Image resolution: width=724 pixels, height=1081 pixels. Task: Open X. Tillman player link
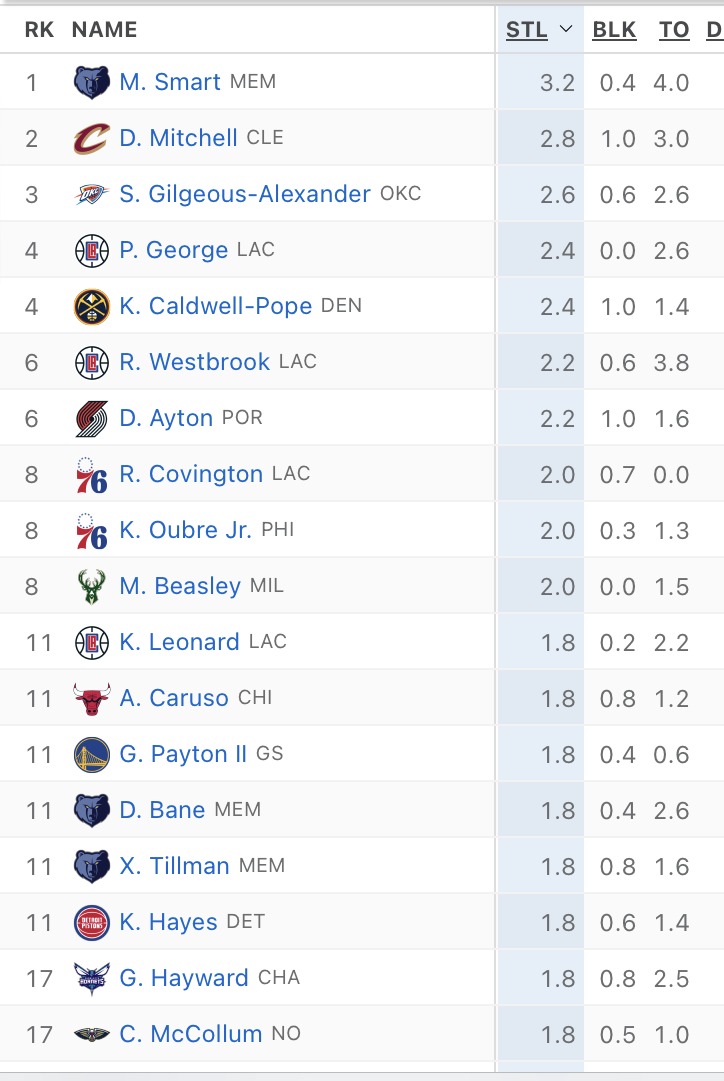coord(174,866)
